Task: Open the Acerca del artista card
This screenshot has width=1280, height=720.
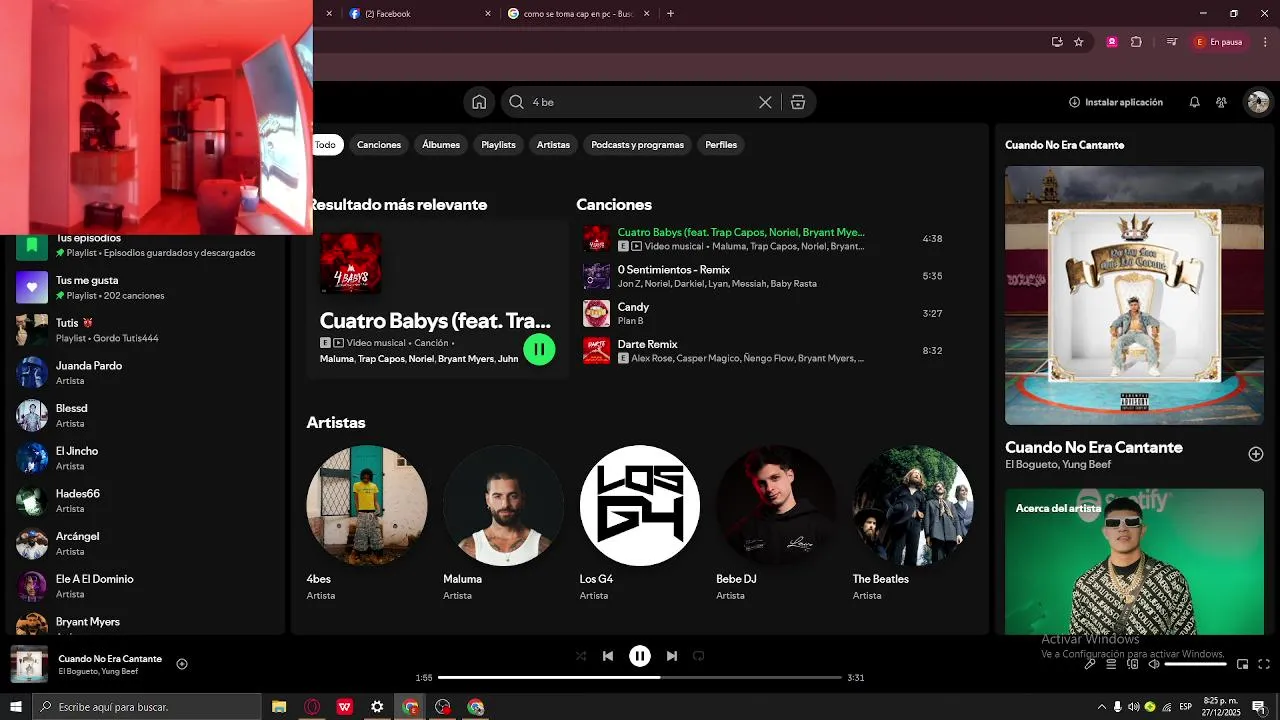Action: 1134,561
